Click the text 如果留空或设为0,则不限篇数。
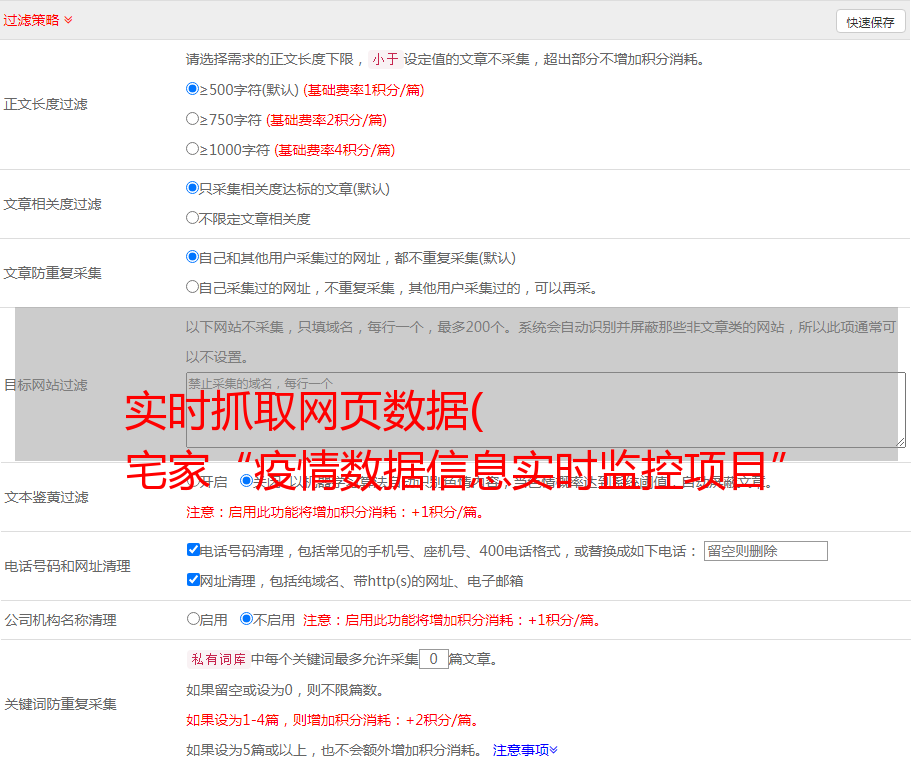912x768 pixels. tap(285, 690)
